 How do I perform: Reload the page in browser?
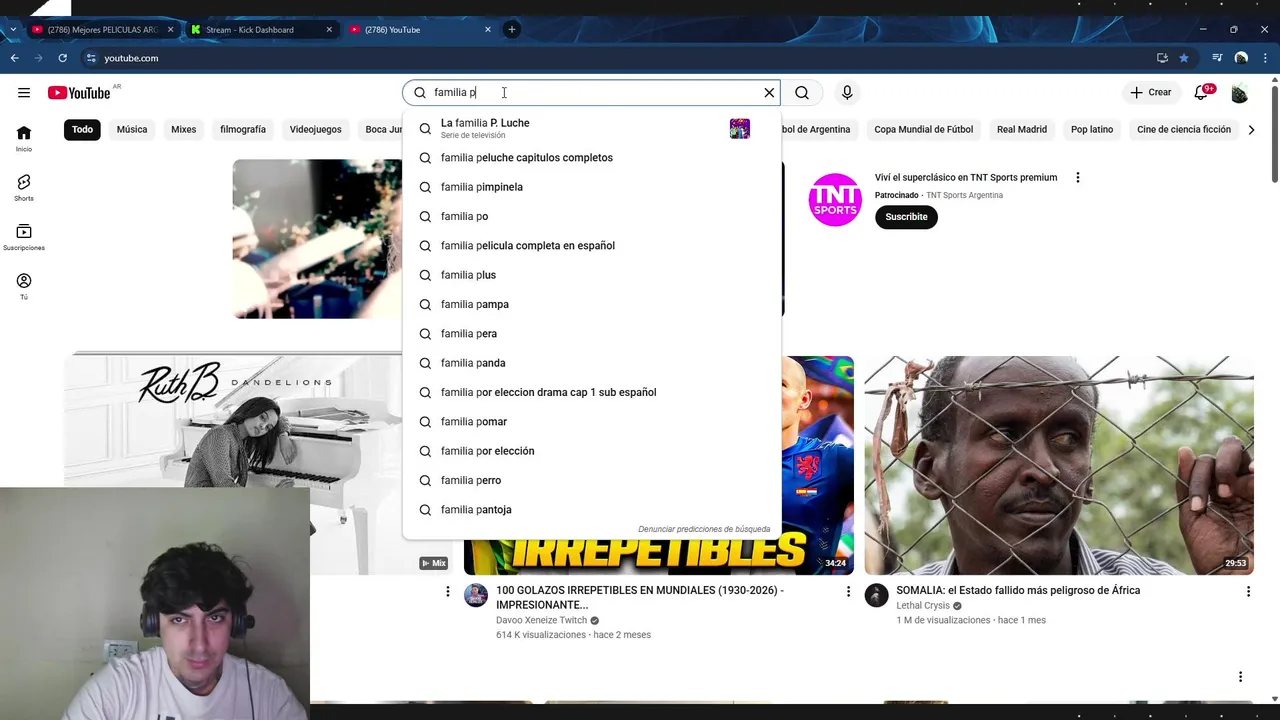tap(62, 58)
